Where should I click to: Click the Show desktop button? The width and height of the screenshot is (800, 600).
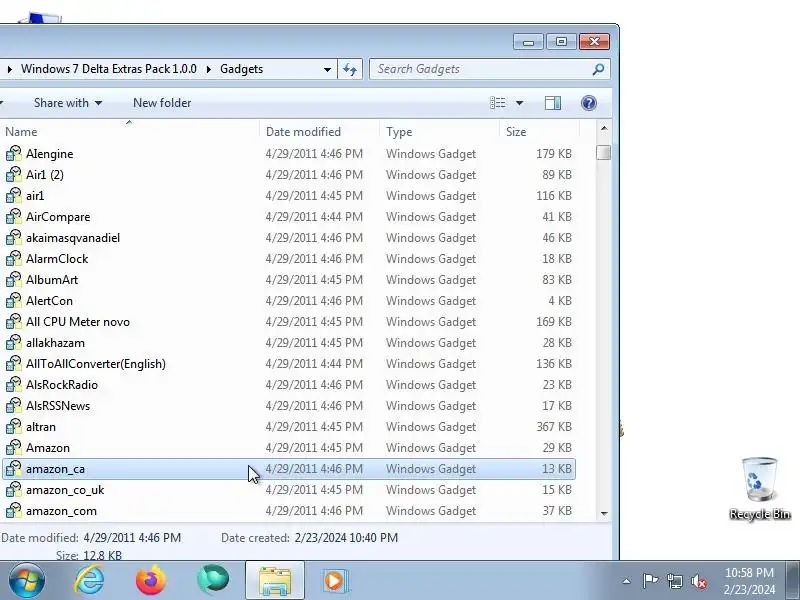coord(793,580)
